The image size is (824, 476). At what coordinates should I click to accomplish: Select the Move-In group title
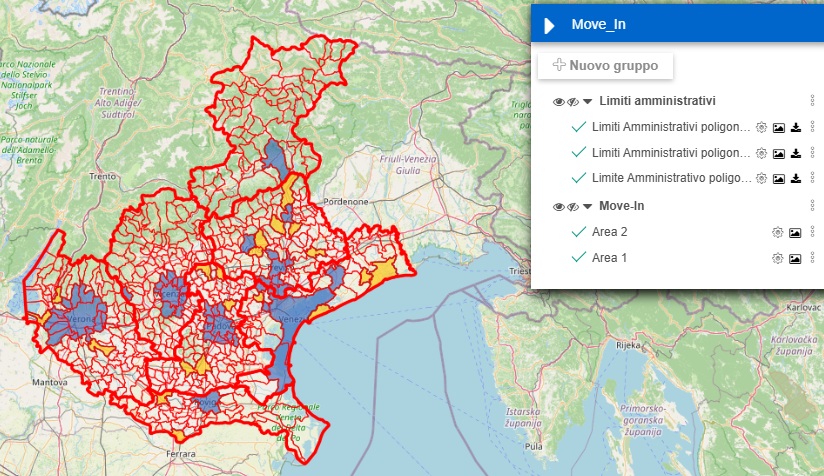tap(622, 206)
